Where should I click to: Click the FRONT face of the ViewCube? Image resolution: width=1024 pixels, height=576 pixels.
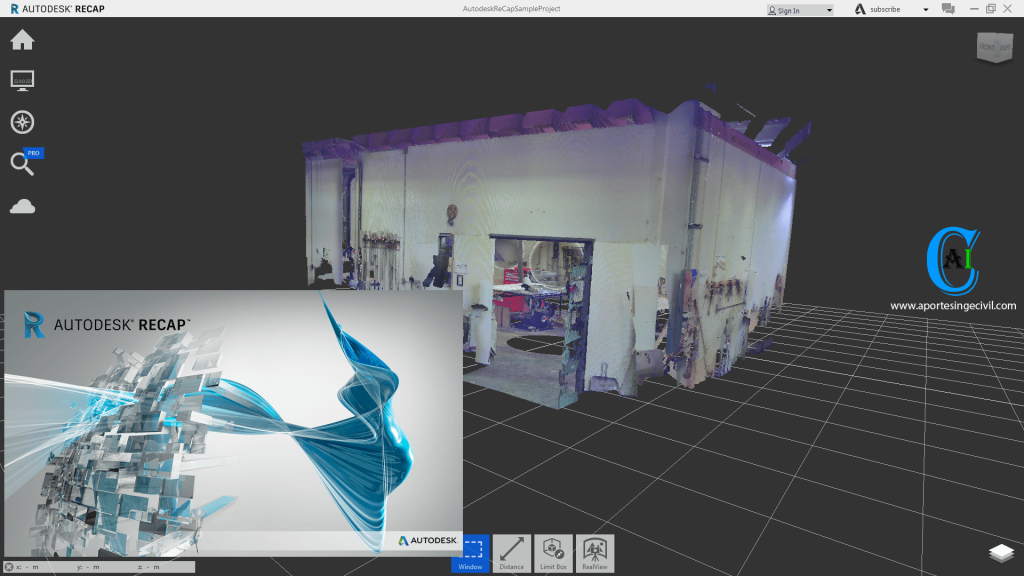point(986,46)
